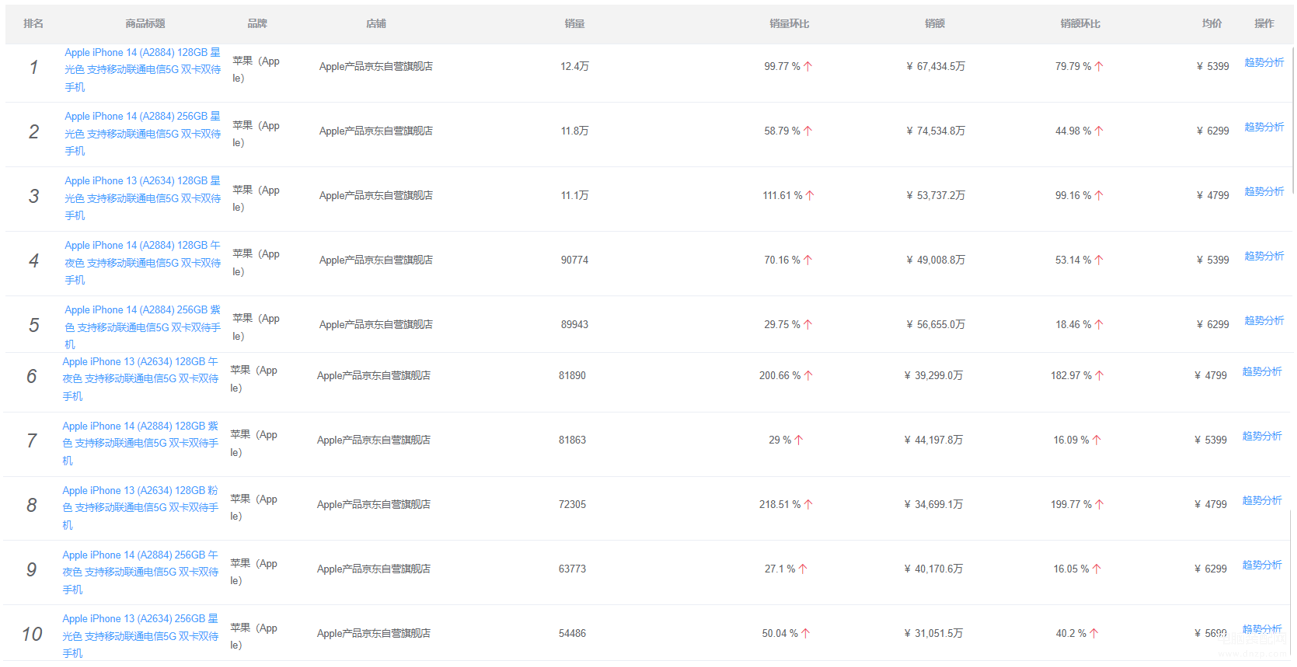The width and height of the screenshot is (1297, 667).
Task: Select the ¥ 5399 price in rank 1 row
Action: [x=1212, y=67]
